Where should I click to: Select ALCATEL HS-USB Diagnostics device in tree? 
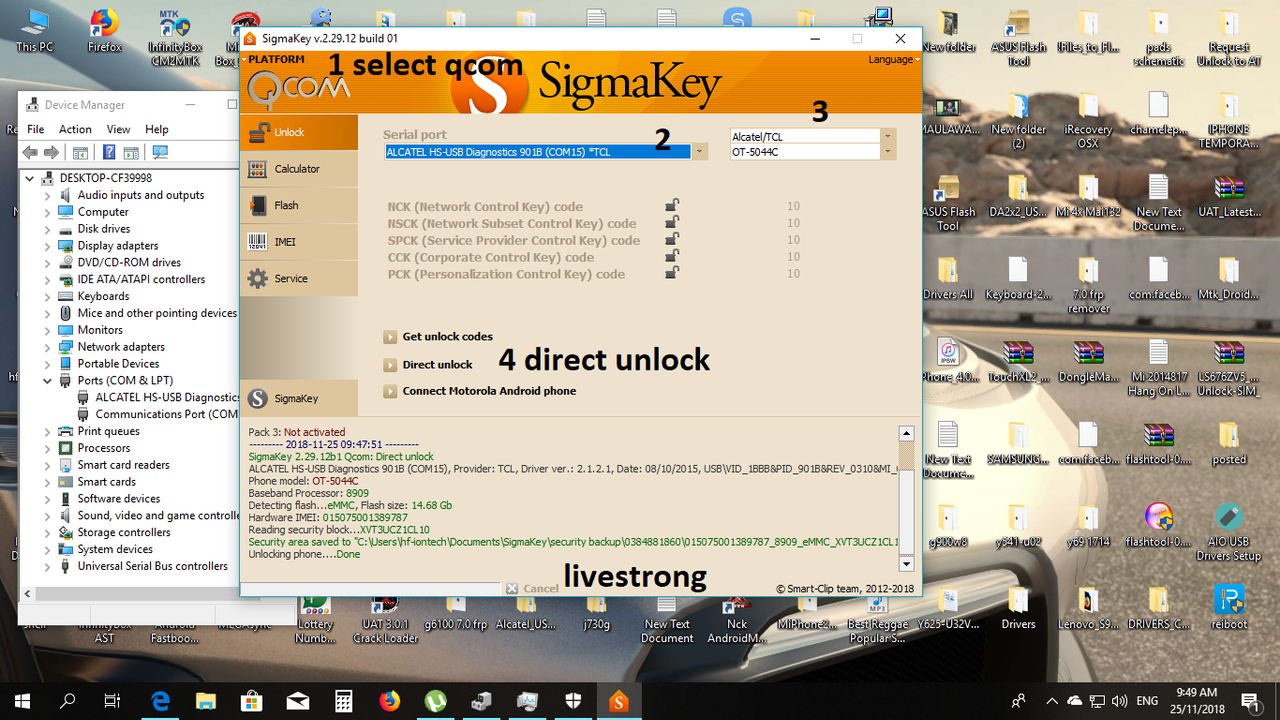pos(166,397)
